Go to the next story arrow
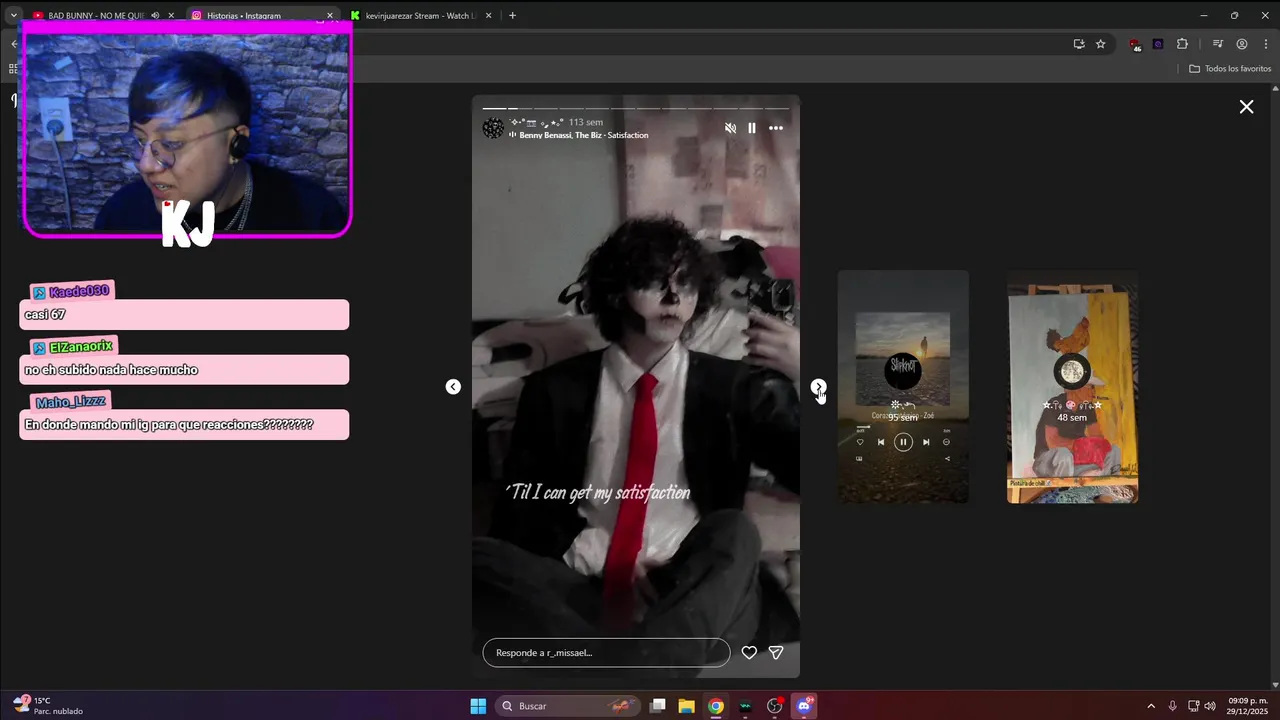 [x=818, y=386]
